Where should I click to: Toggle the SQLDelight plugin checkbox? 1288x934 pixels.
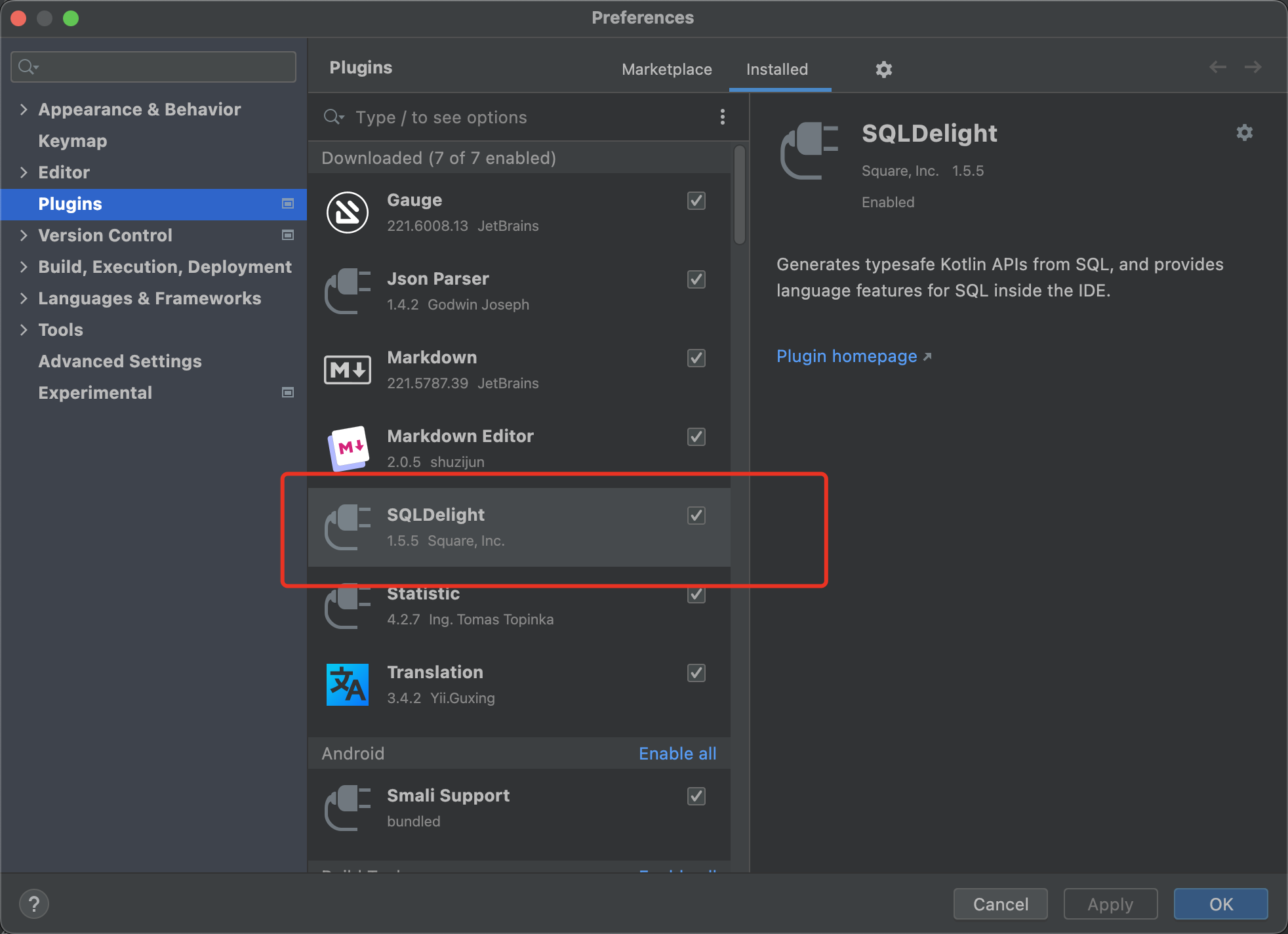coord(696,516)
